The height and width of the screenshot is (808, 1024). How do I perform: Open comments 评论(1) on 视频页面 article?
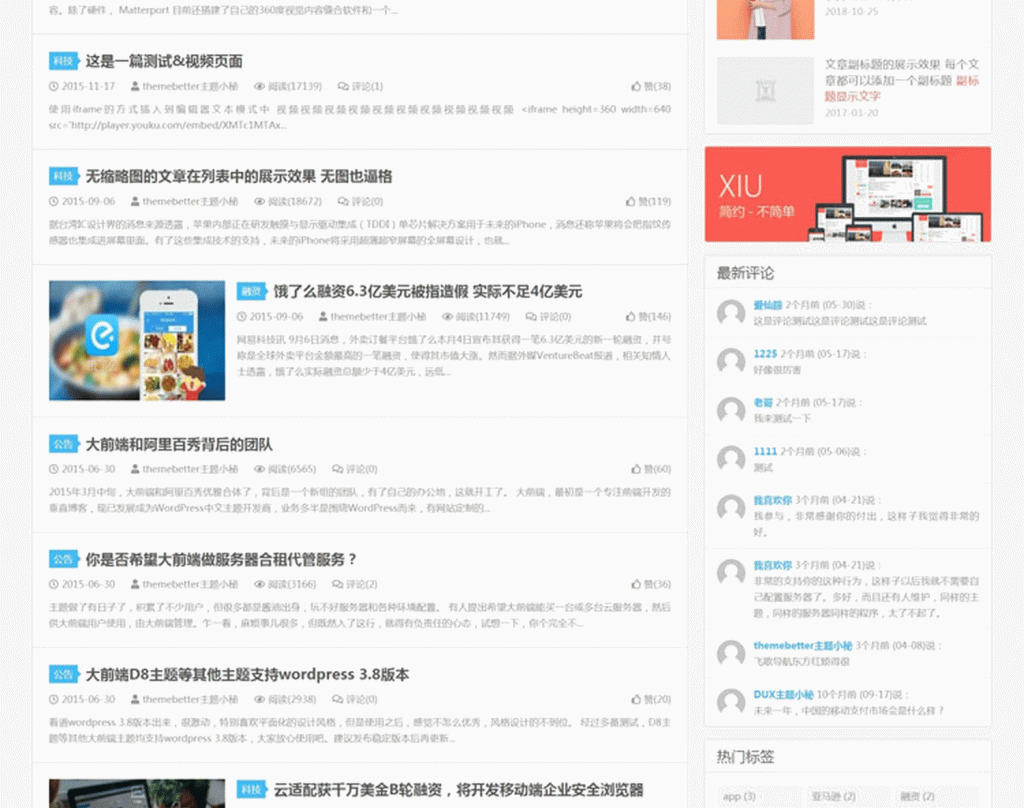coord(360,86)
